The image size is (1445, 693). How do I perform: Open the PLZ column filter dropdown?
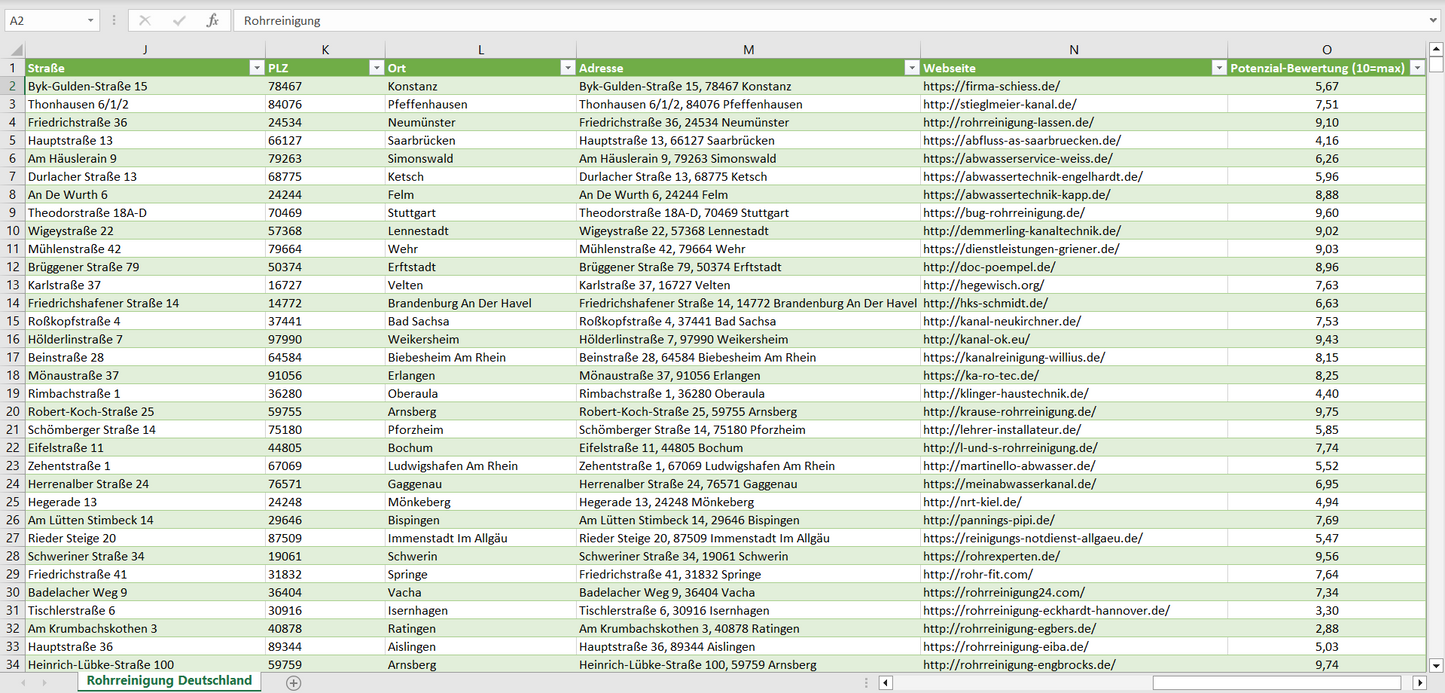coord(376,68)
